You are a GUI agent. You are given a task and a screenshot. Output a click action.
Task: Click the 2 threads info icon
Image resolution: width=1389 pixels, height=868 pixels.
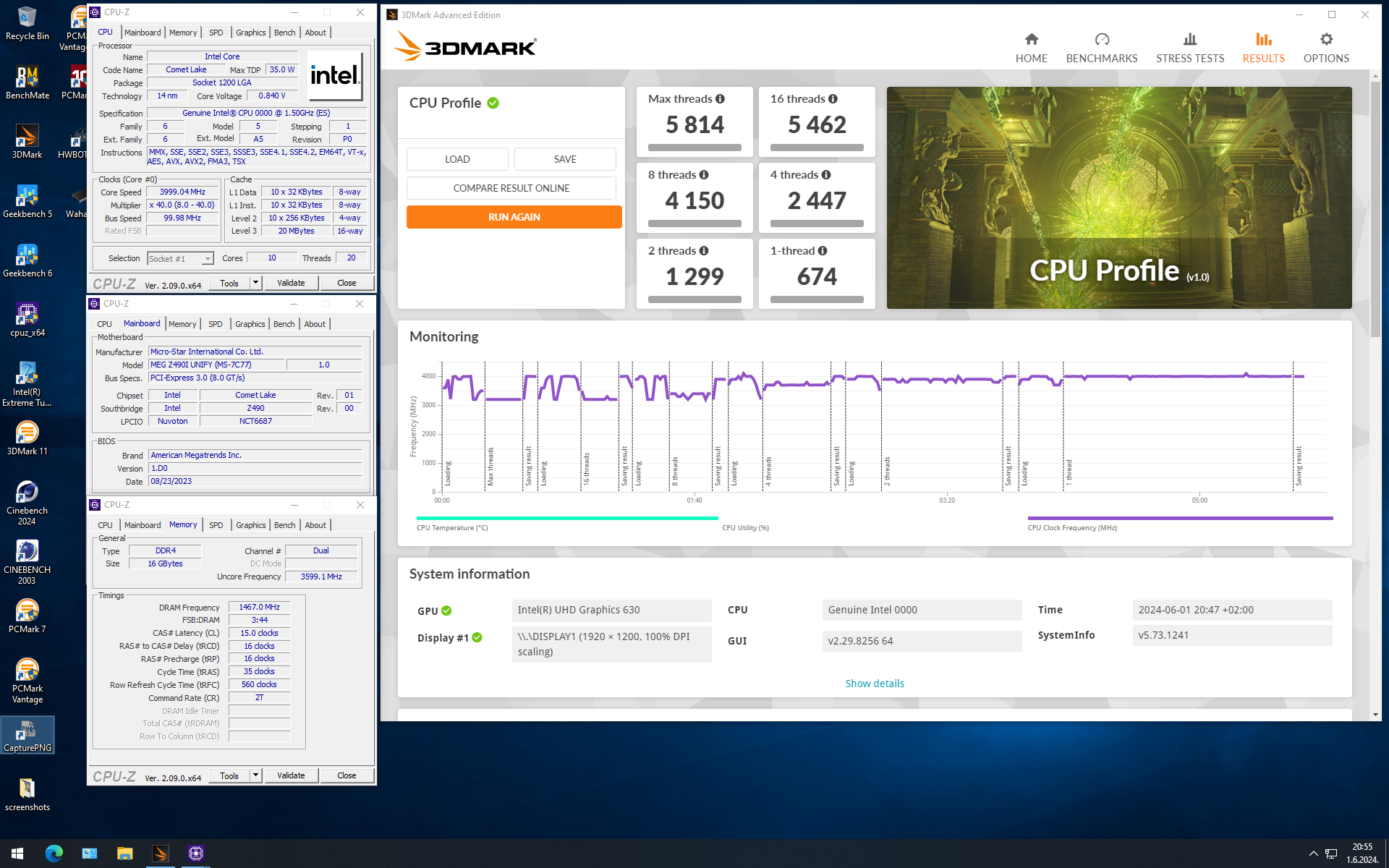(x=704, y=251)
